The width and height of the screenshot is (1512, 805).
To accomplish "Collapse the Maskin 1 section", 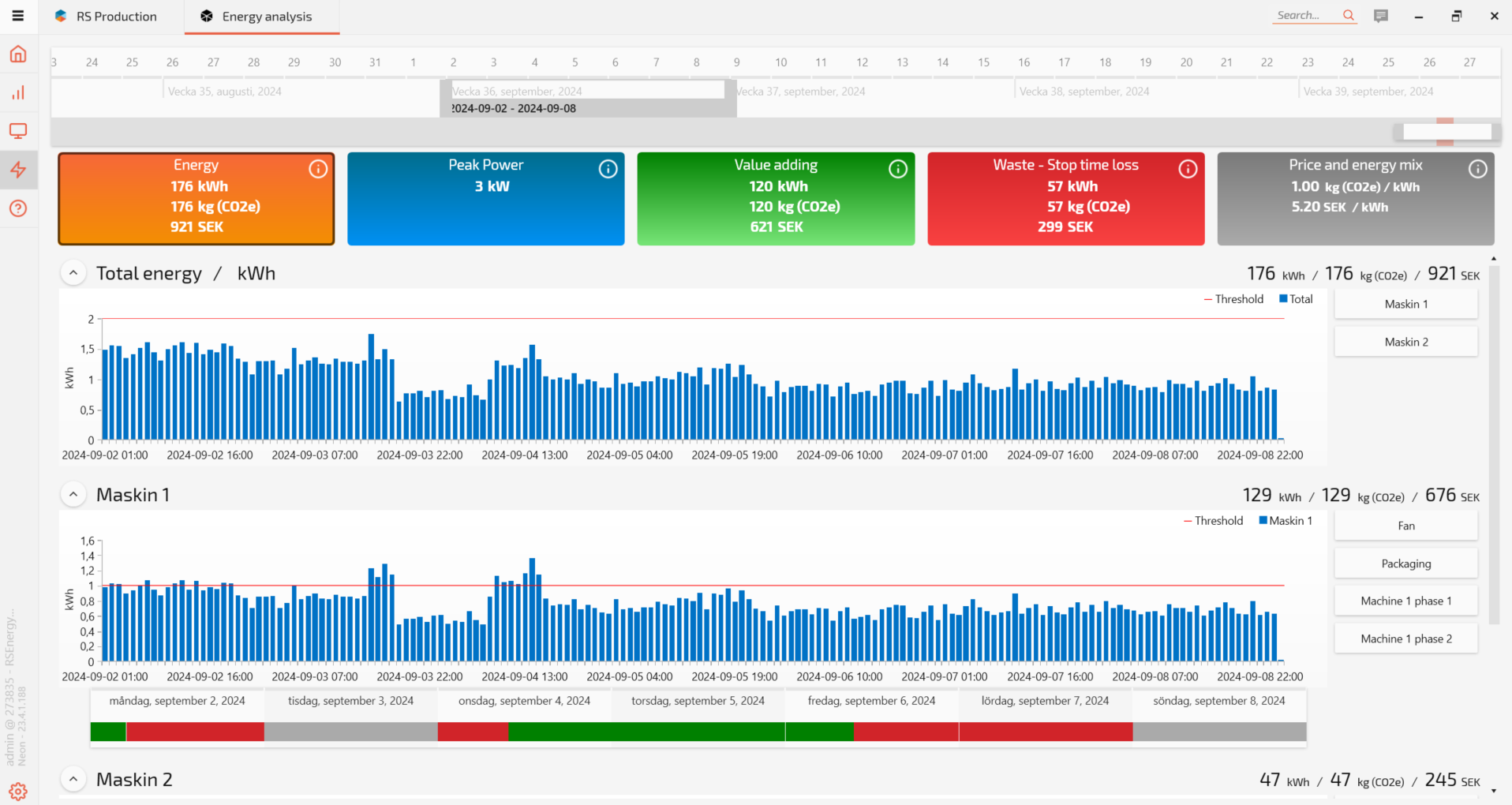I will pos(73,495).
